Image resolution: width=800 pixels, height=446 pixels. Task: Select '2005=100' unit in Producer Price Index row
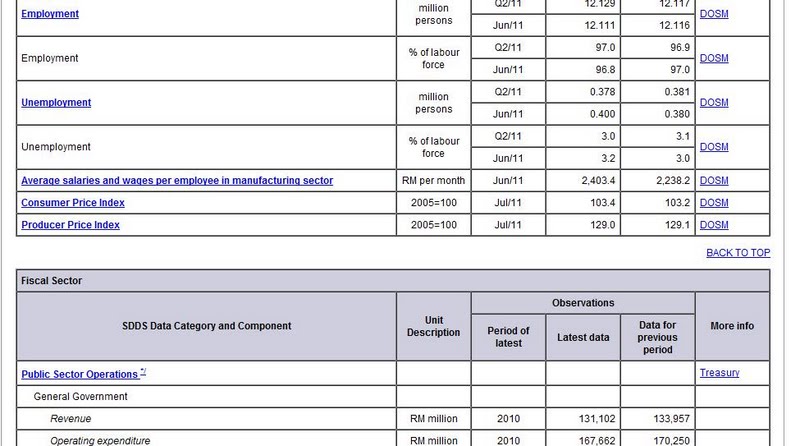(434, 225)
